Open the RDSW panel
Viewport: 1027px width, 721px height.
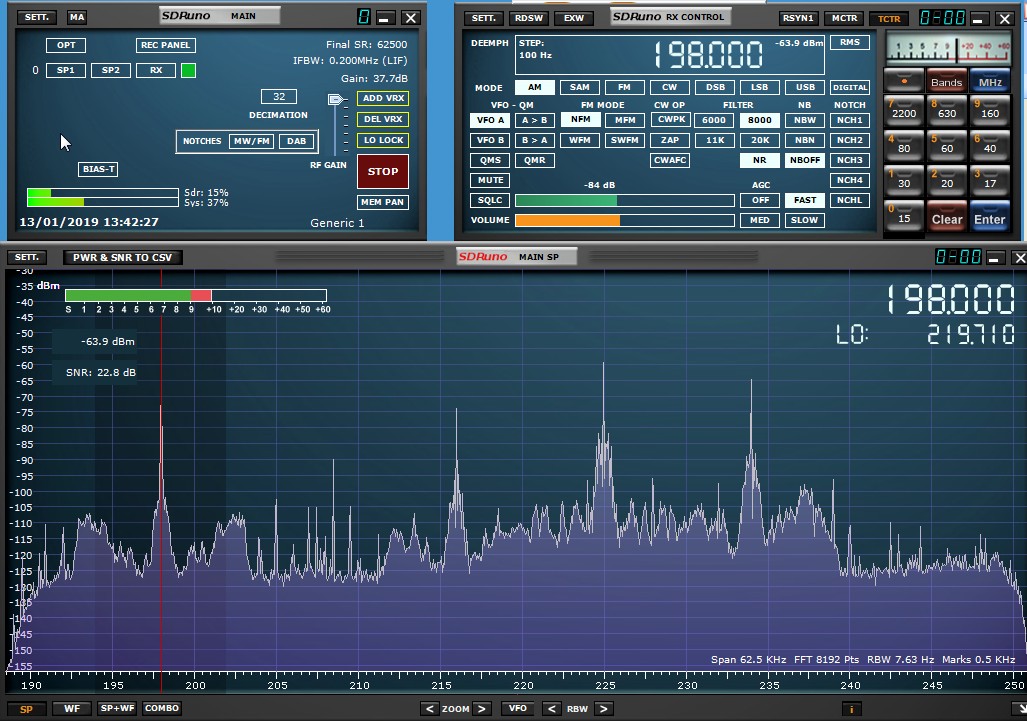(x=529, y=18)
